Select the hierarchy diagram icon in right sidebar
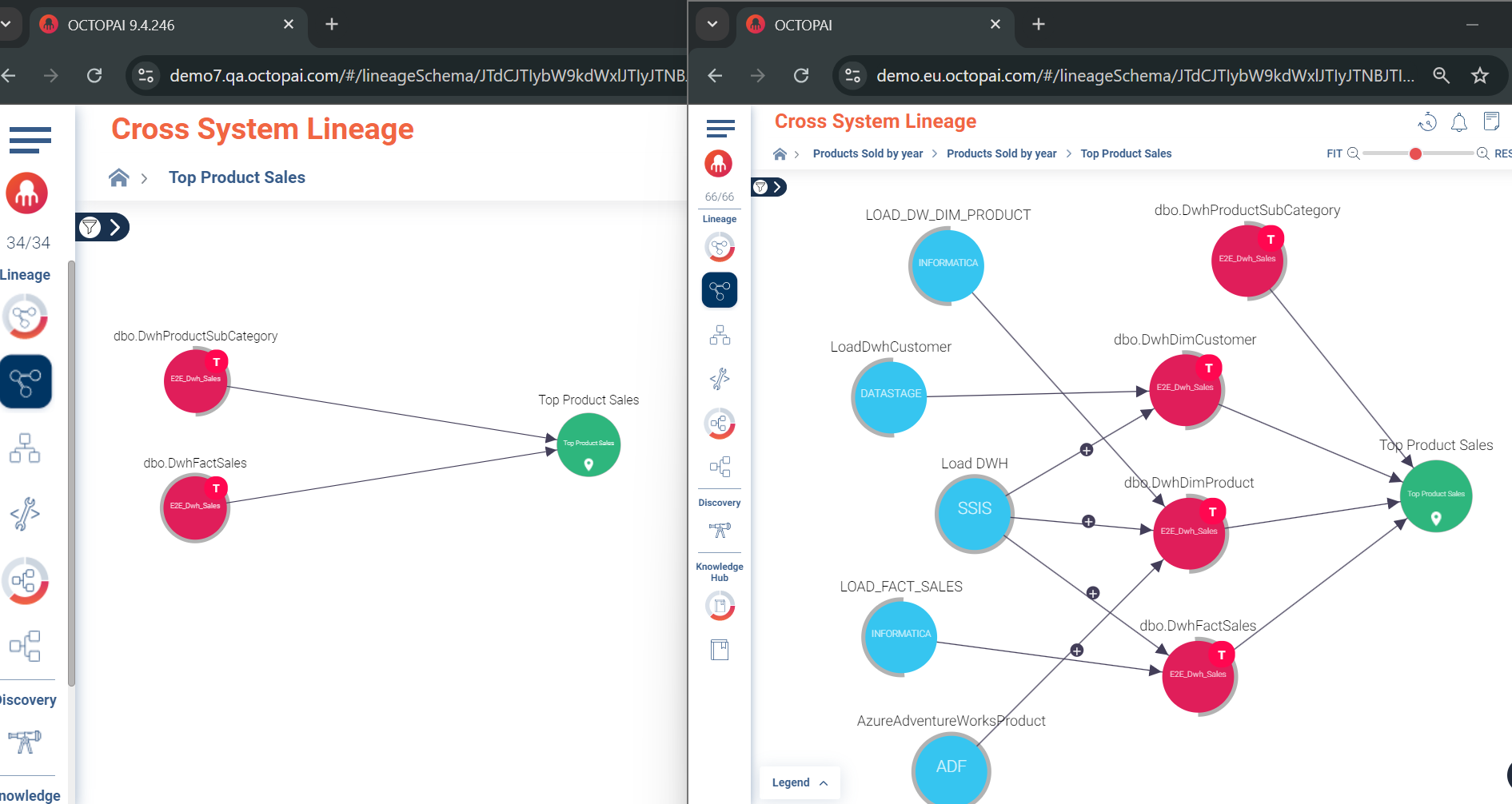This screenshot has height=804, width=1512. 720,335
